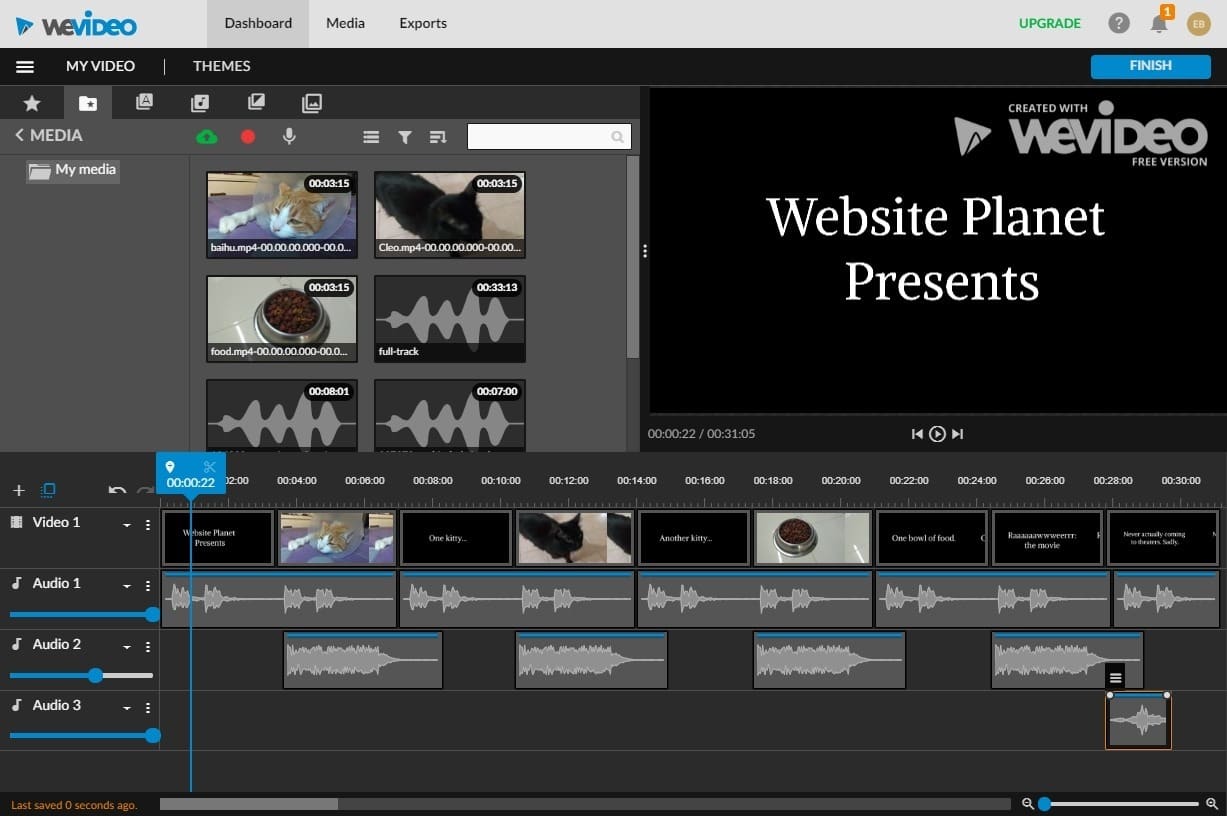Go back from the MEDIA chevron
Image resolution: width=1227 pixels, height=816 pixels.
[19, 135]
